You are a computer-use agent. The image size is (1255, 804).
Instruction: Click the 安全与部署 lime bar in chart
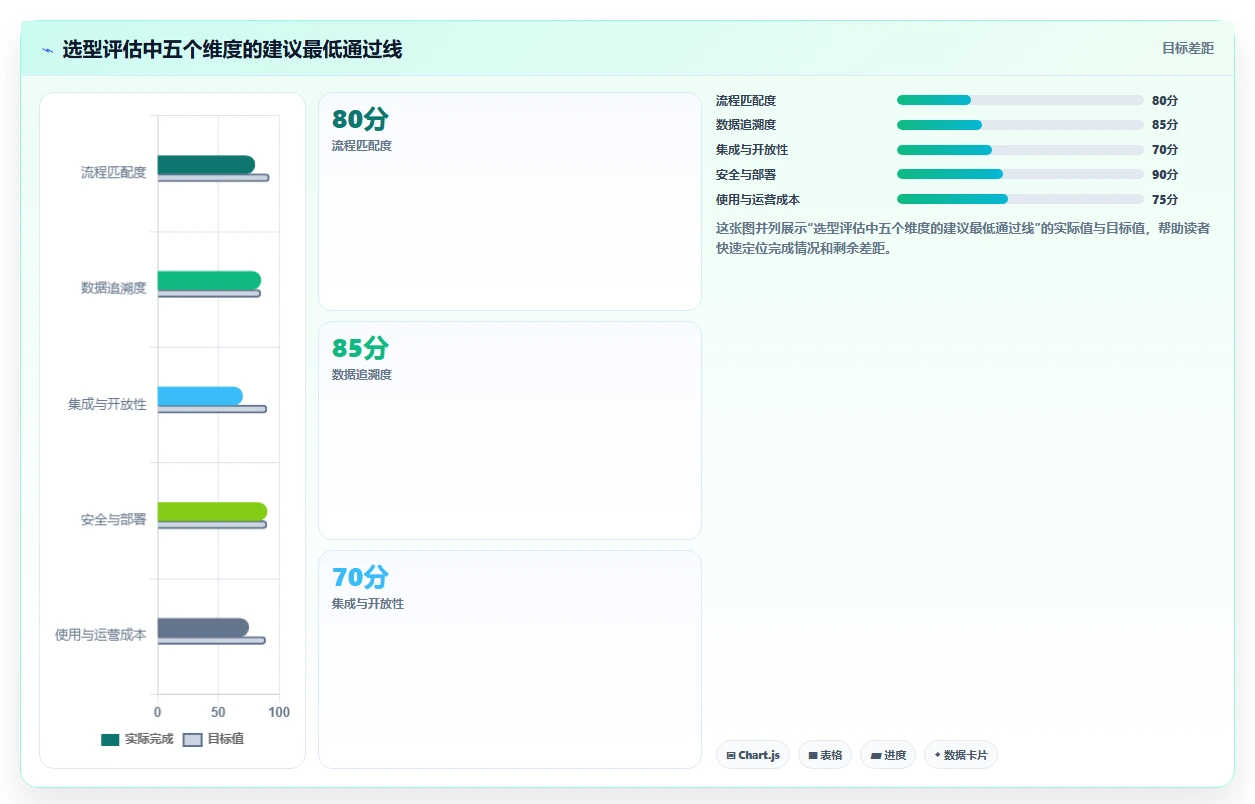click(x=212, y=512)
